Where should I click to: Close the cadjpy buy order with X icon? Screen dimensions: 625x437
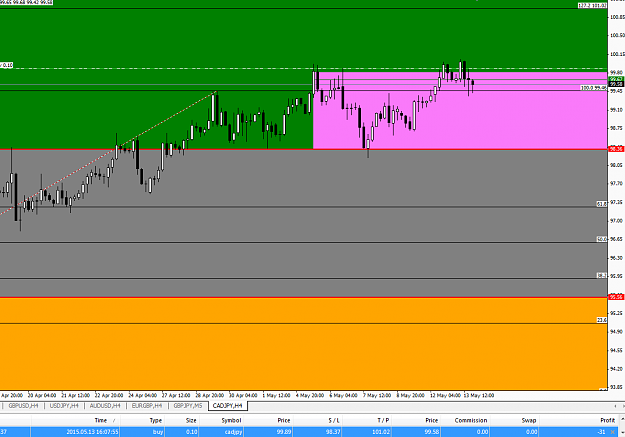(613, 432)
